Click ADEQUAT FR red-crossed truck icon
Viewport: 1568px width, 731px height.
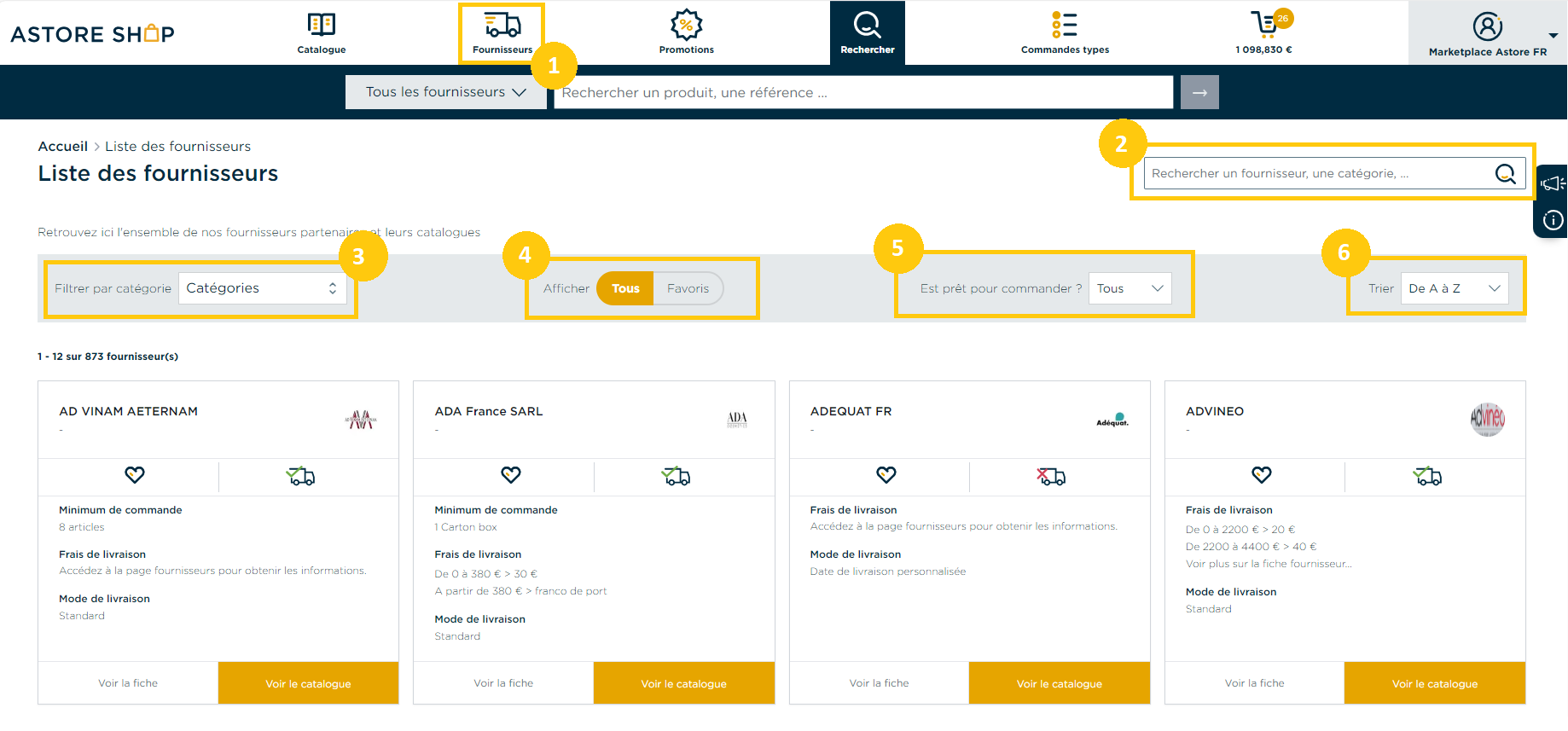[x=1051, y=476]
